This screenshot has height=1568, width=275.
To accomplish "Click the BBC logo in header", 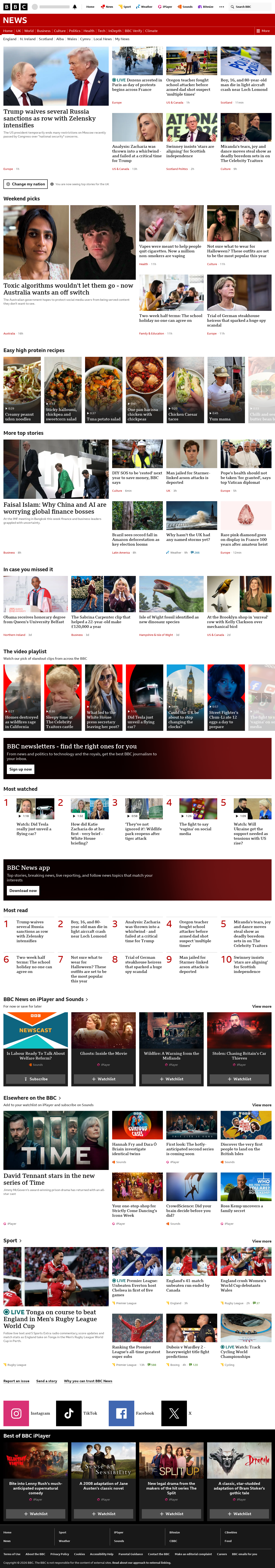I will pyautogui.click(x=15, y=7).
